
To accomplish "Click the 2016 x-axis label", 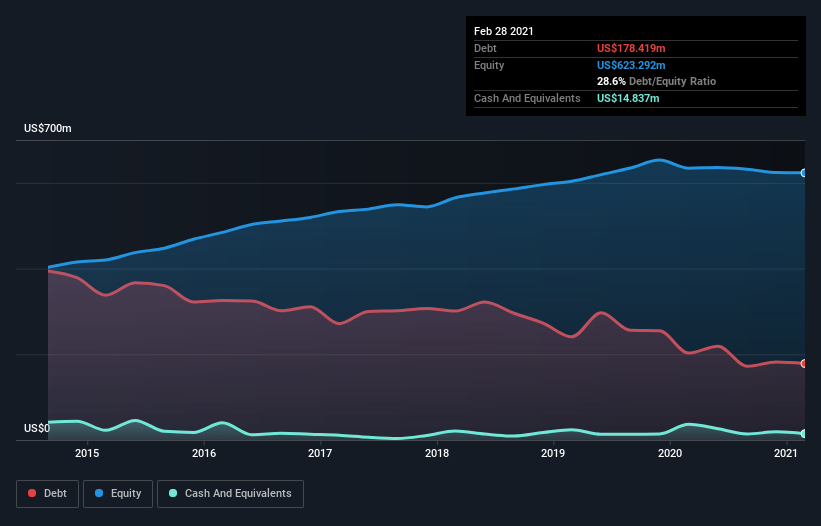I will [204, 453].
